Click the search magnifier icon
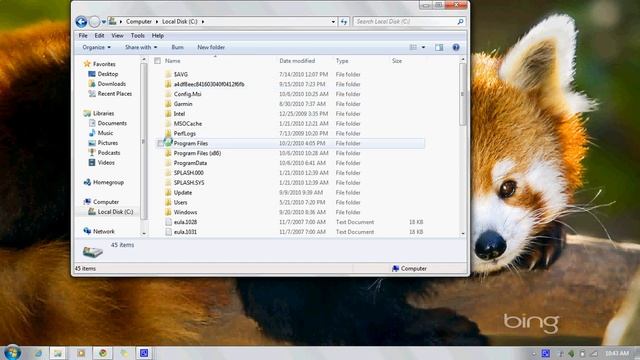The image size is (640, 360). (460, 22)
